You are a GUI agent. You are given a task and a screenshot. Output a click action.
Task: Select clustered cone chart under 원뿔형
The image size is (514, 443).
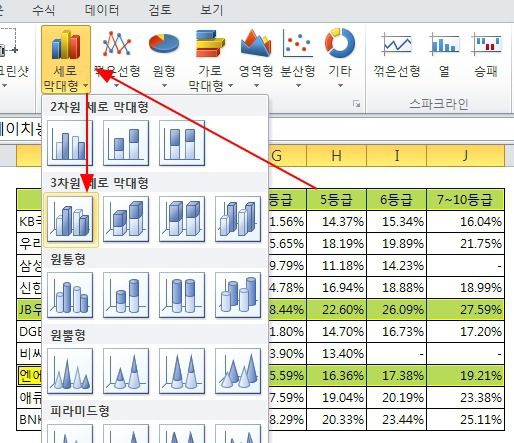(x=70, y=371)
